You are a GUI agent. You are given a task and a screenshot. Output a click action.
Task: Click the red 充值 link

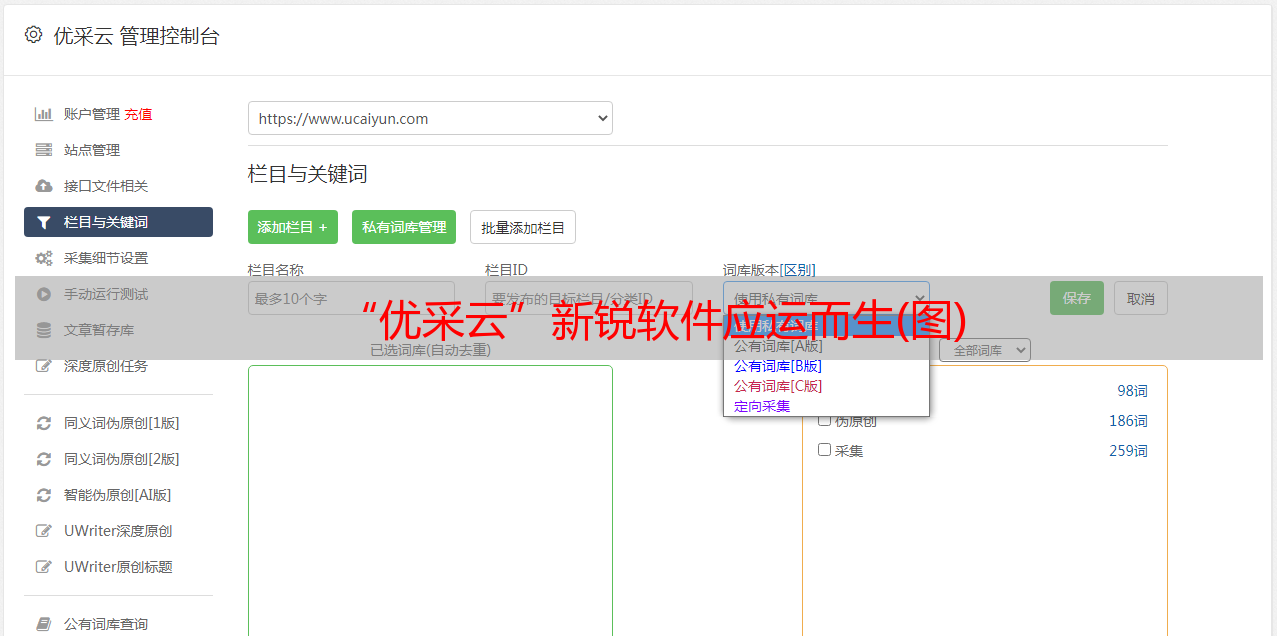click(x=138, y=114)
